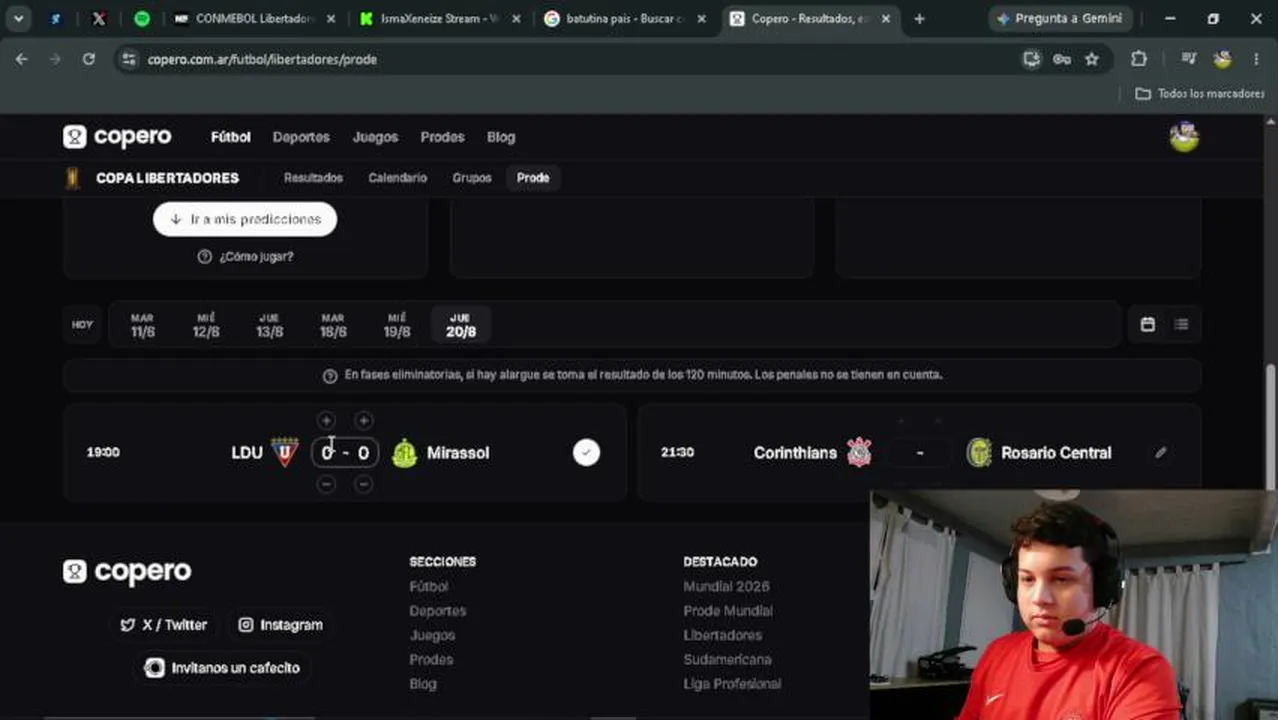Image resolution: width=1278 pixels, height=720 pixels.
Task: Switch to CONMEBOL Libertadores browser tab
Action: coord(253,18)
